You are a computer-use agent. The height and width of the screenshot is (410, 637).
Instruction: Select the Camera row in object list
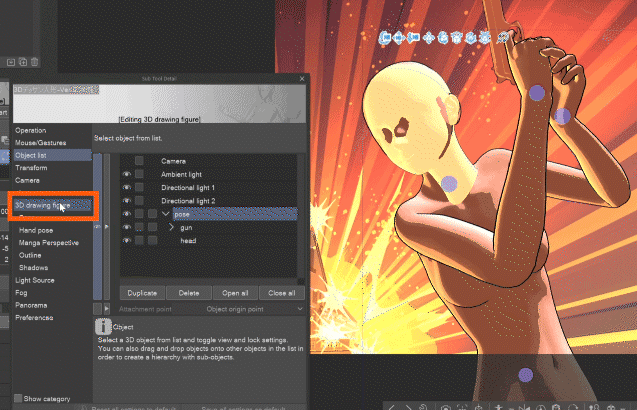coord(208,161)
